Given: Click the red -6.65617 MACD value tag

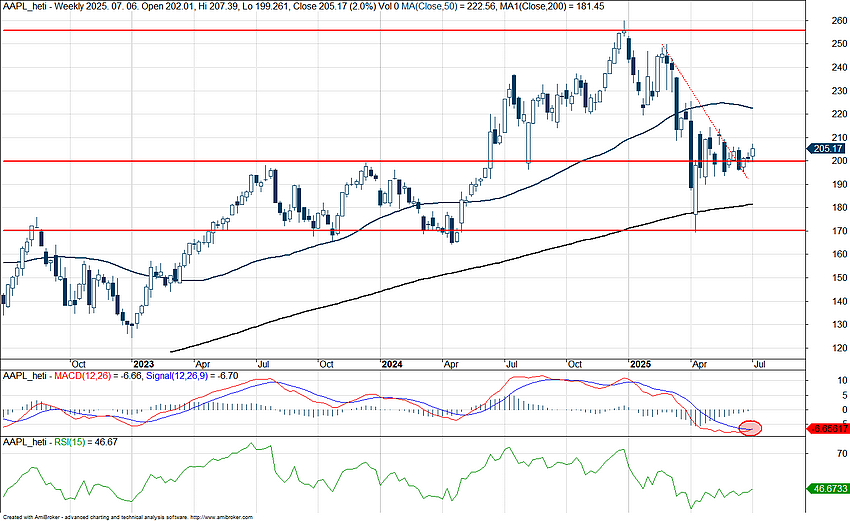Looking at the screenshot, I should 828,429.
